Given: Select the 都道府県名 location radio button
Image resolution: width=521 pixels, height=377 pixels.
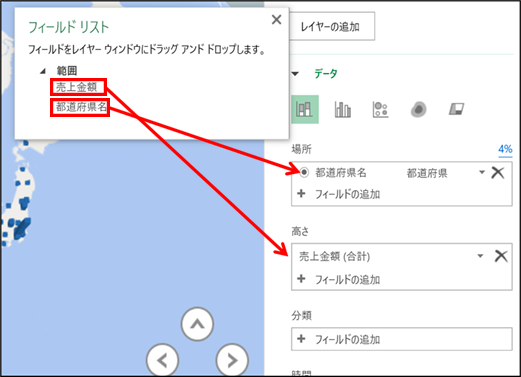Looking at the screenshot, I should click(x=304, y=172).
